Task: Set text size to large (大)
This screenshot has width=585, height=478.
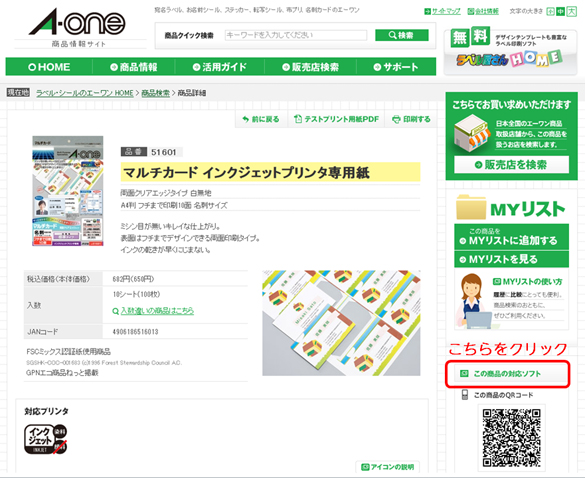Action: pyautogui.click(x=571, y=12)
